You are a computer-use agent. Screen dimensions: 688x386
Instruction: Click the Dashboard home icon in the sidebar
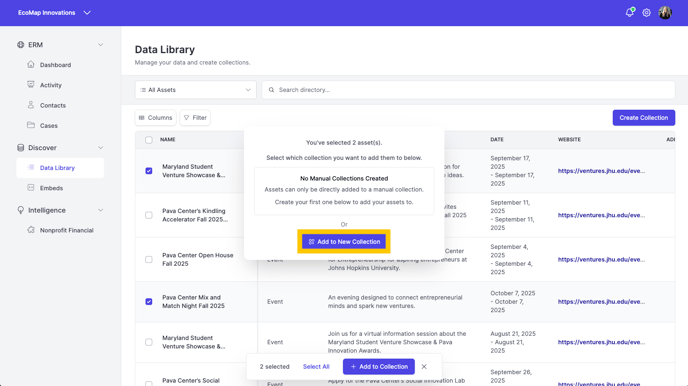pyautogui.click(x=31, y=64)
